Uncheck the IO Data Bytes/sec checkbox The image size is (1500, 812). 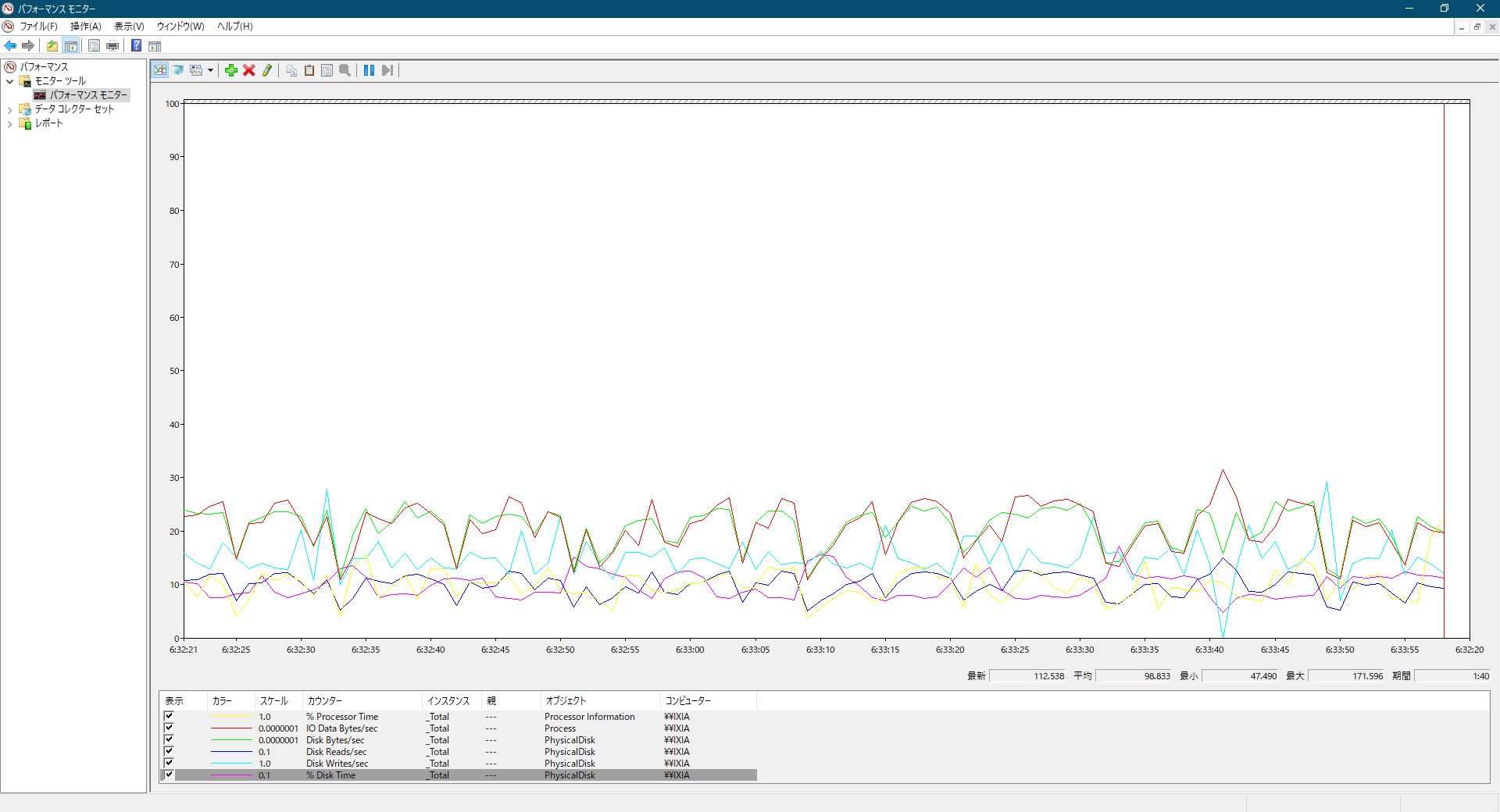(169, 728)
